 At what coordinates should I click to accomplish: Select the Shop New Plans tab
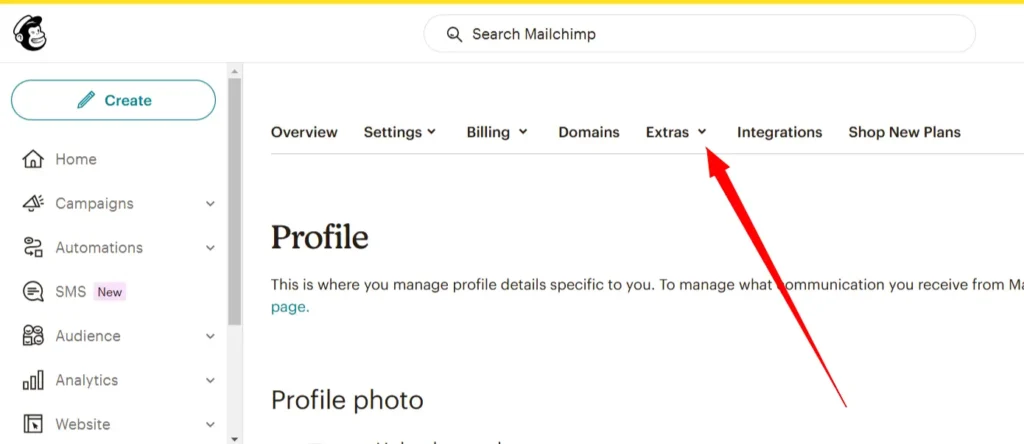tap(904, 132)
